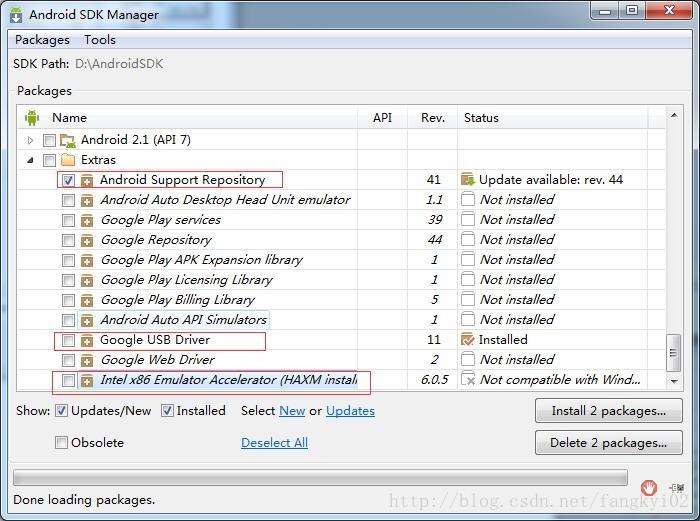700x521 pixels.
Task: Click the Extras folder icon
Action: (x=68, y=160)
